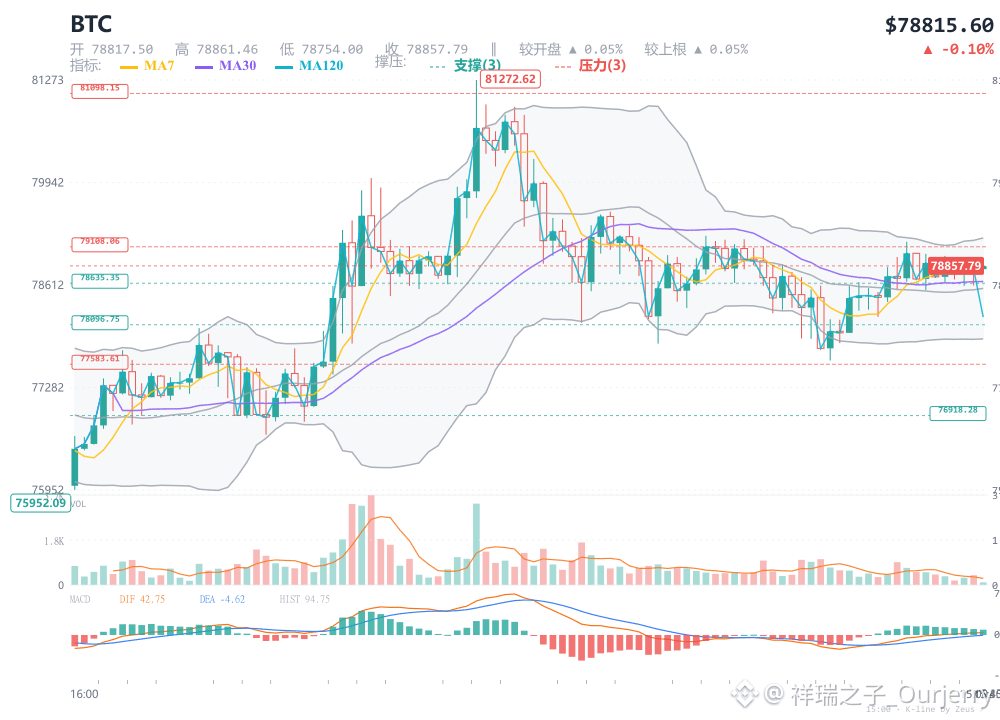1000x720 pixels.
Task: Click the 1.8K volume axis label
Action: (x=54, y=541)
